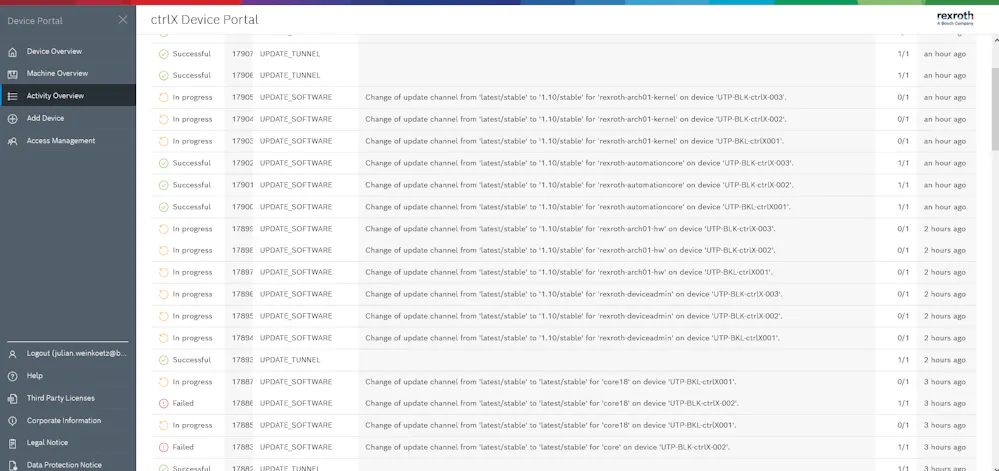Click the ctrlX Device Portal page title
This screenshot has height=471, width=999.
point(205,20)
